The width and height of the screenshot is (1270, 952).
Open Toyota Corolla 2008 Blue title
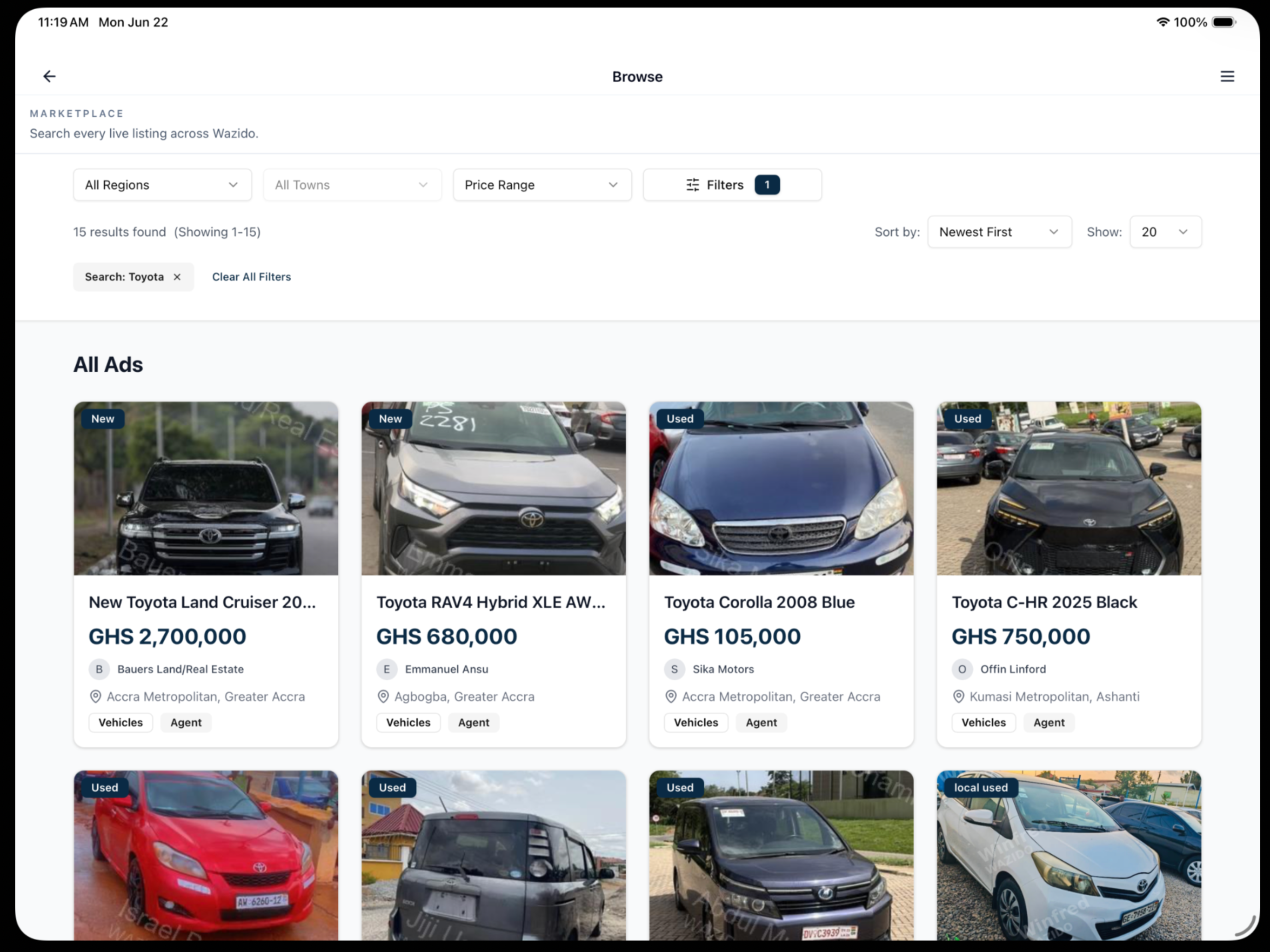pos(759,602)
